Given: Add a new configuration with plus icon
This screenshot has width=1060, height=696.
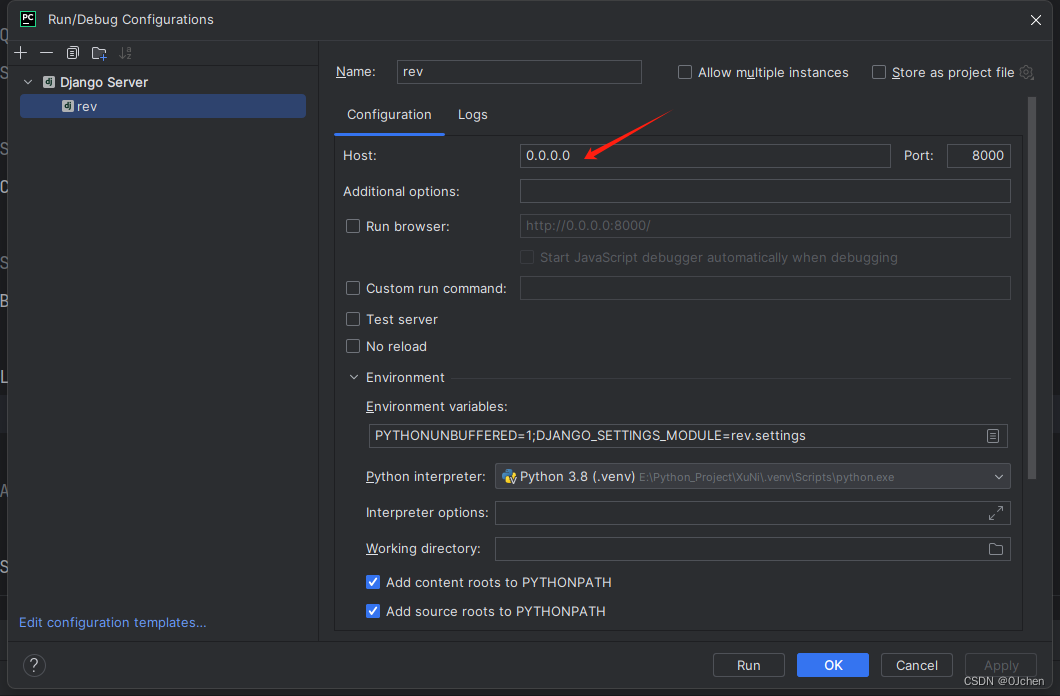Looking at the screenshot, I should click(x=21, y=53).
